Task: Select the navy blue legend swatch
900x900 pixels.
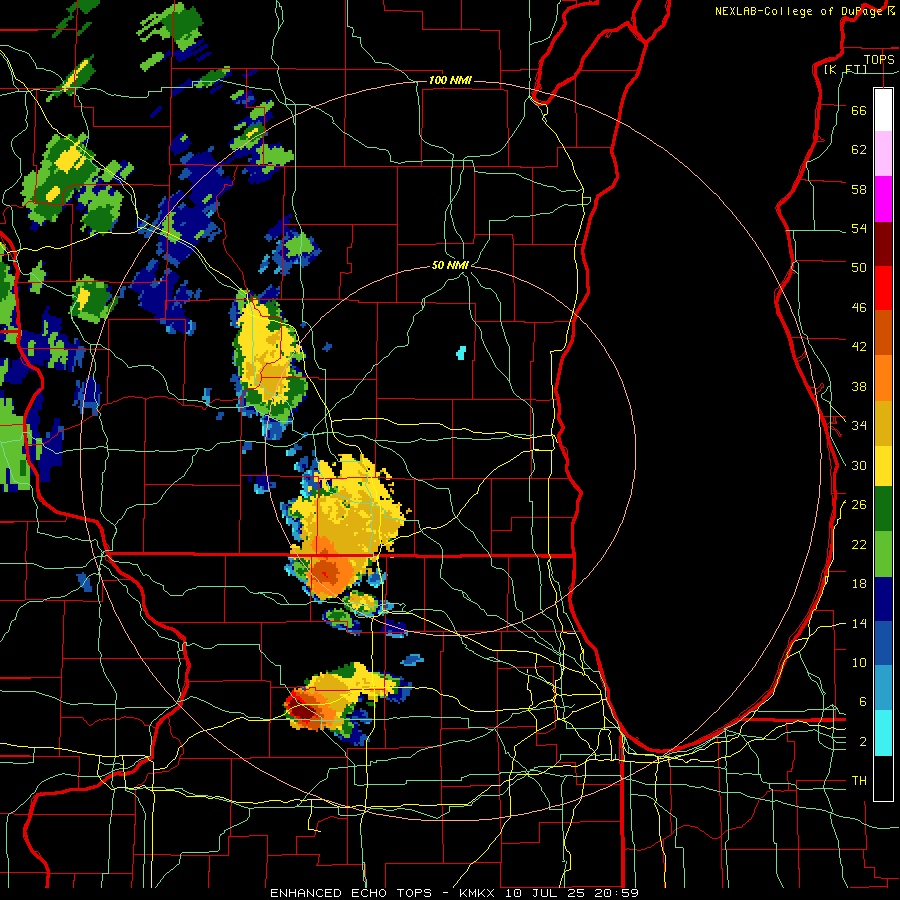Action: click(x=883, y=599)
